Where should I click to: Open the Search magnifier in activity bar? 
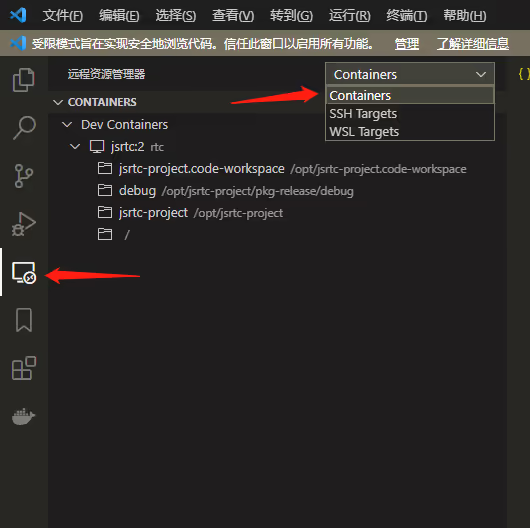tap(24, 127)
